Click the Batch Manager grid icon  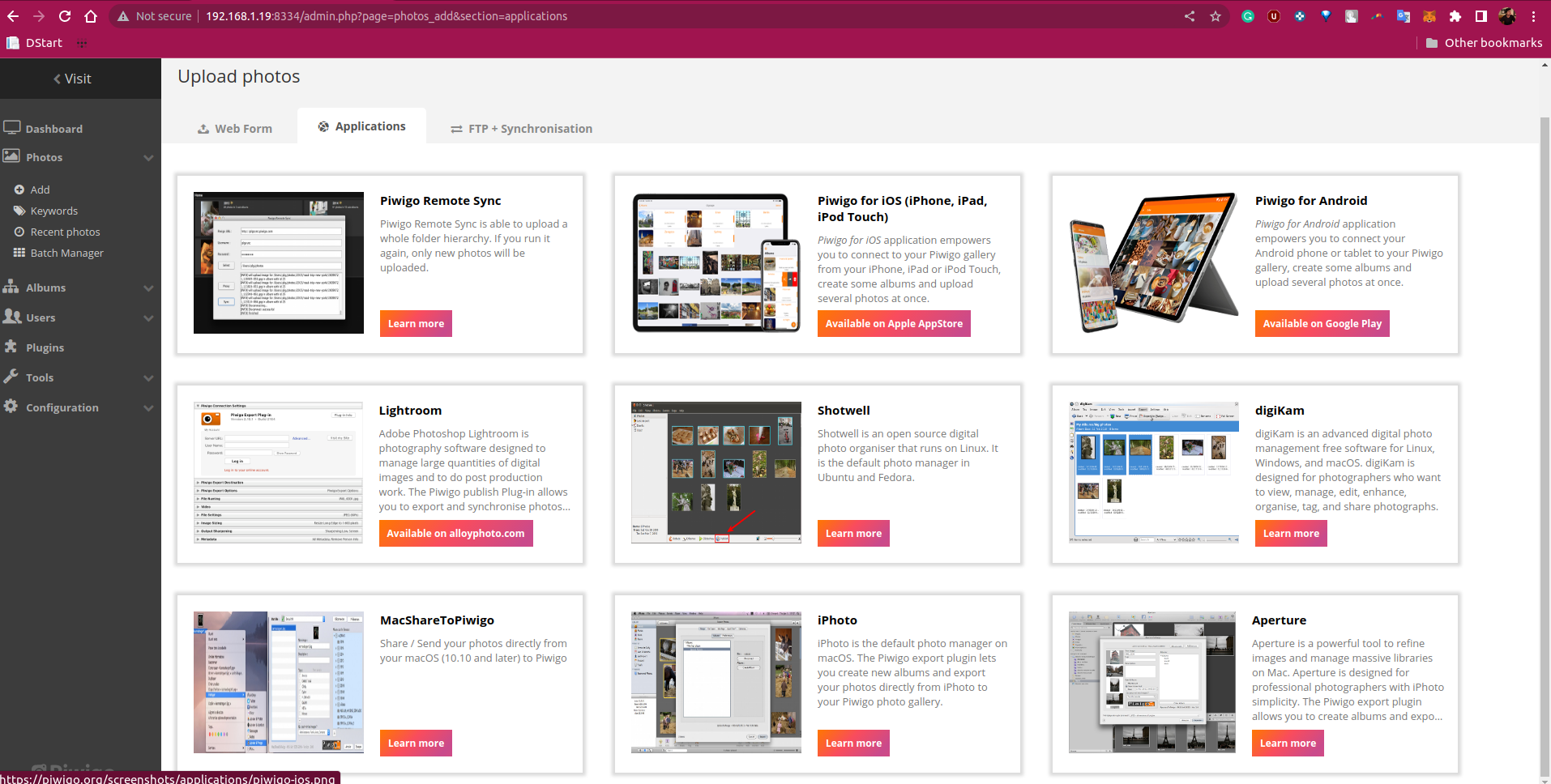pos(19,253)
